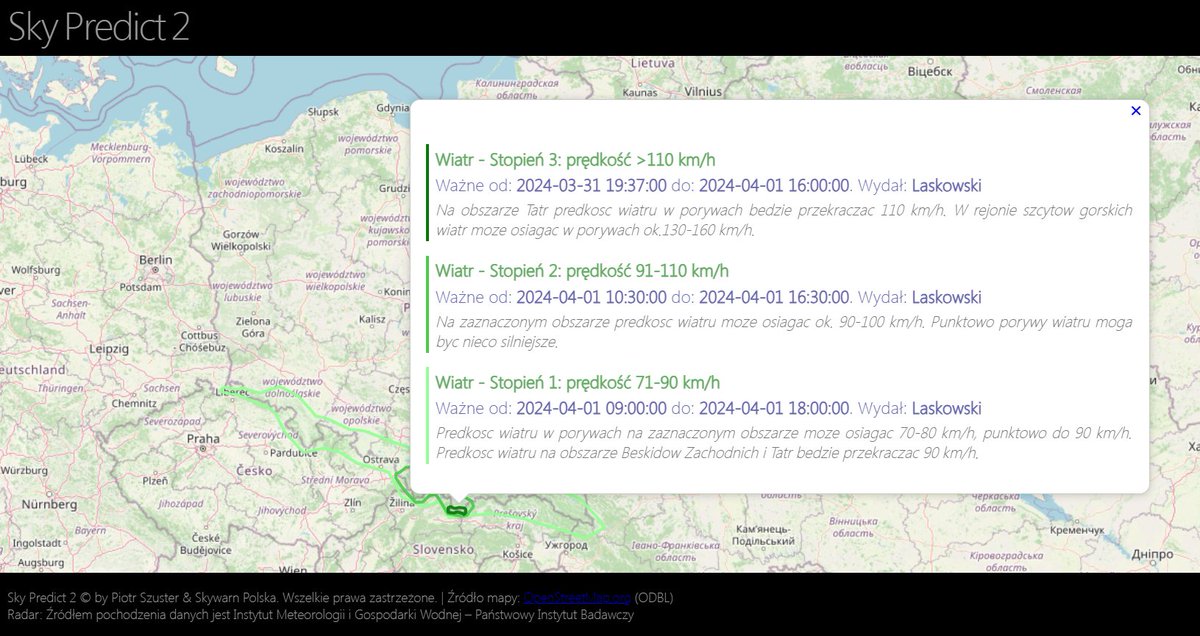The width and height of the screenshot is (1200, 636).
Task: Click end date 2024-04-01 18:00:00
Action: [x=774, y=409]
